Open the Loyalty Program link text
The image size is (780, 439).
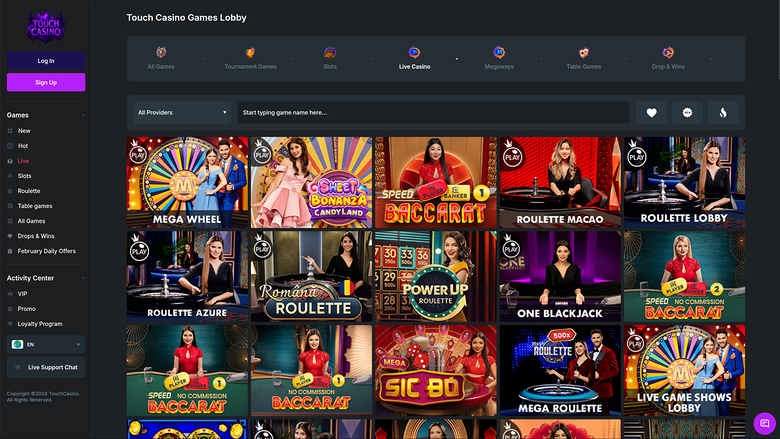coord(40,324)
